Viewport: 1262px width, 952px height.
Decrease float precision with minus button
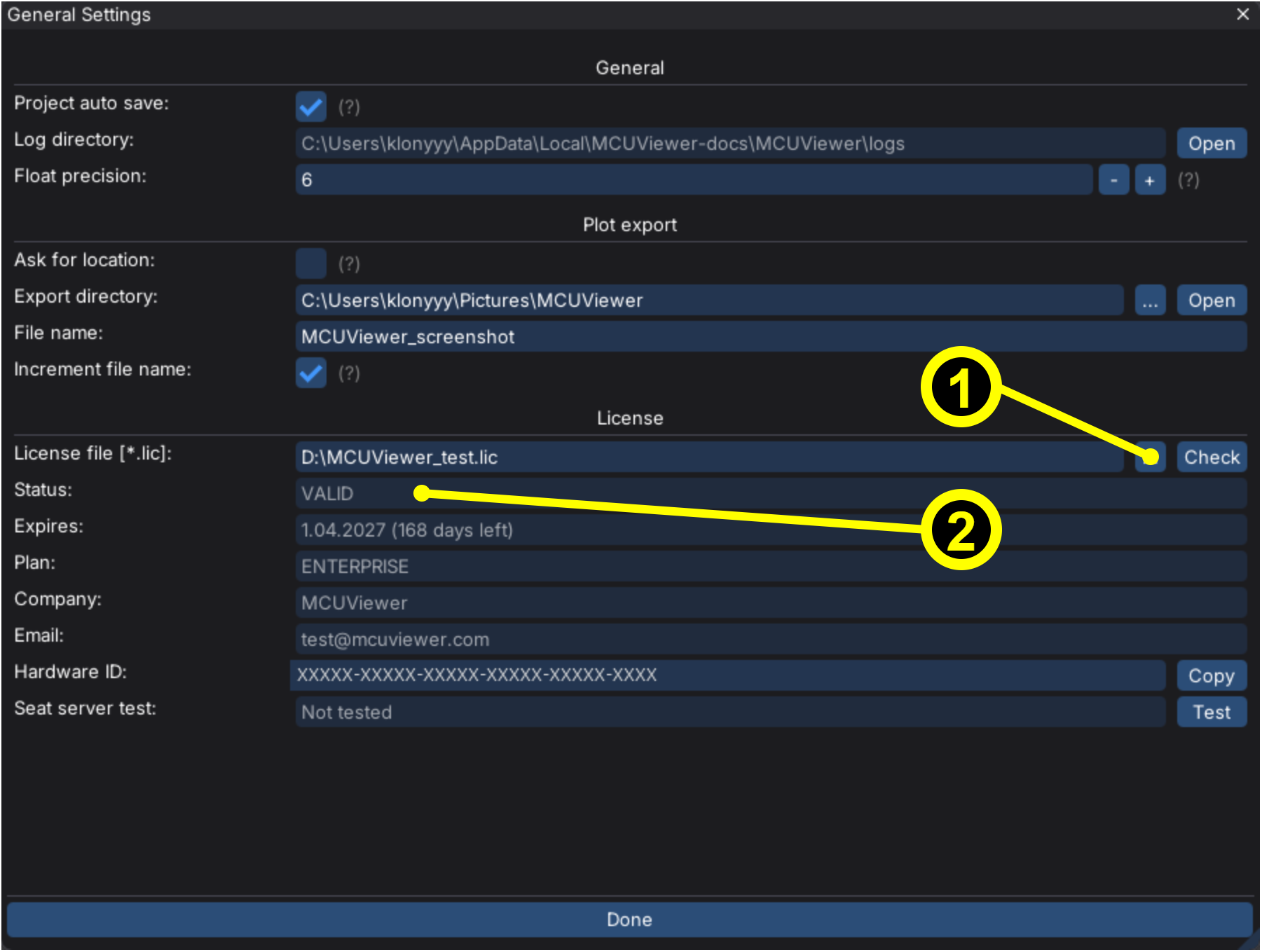click(x=1113, y=180)
